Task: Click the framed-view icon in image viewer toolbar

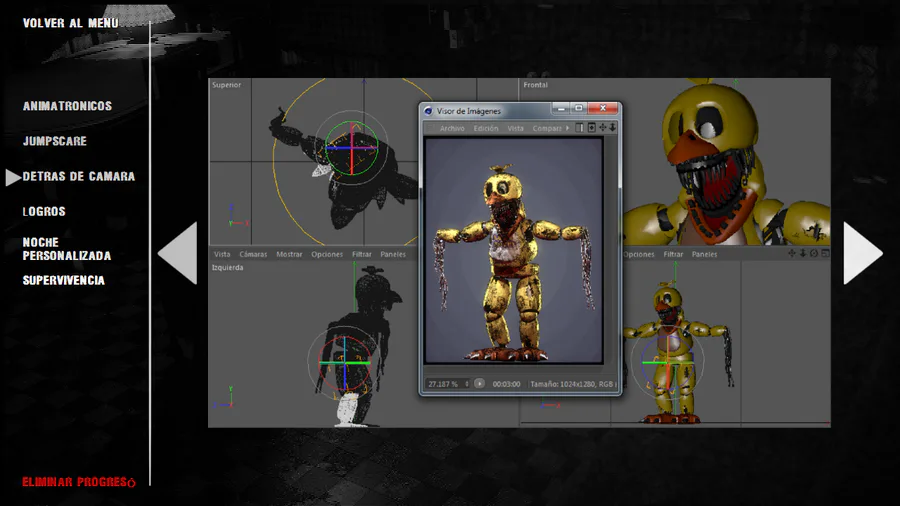Action: (592, 127)
